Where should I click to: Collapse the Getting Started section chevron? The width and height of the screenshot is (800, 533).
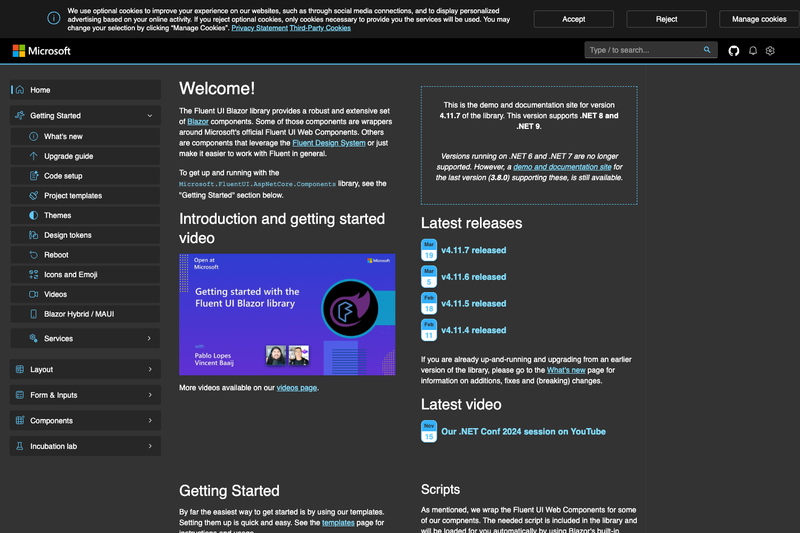(x=149, y=116)
